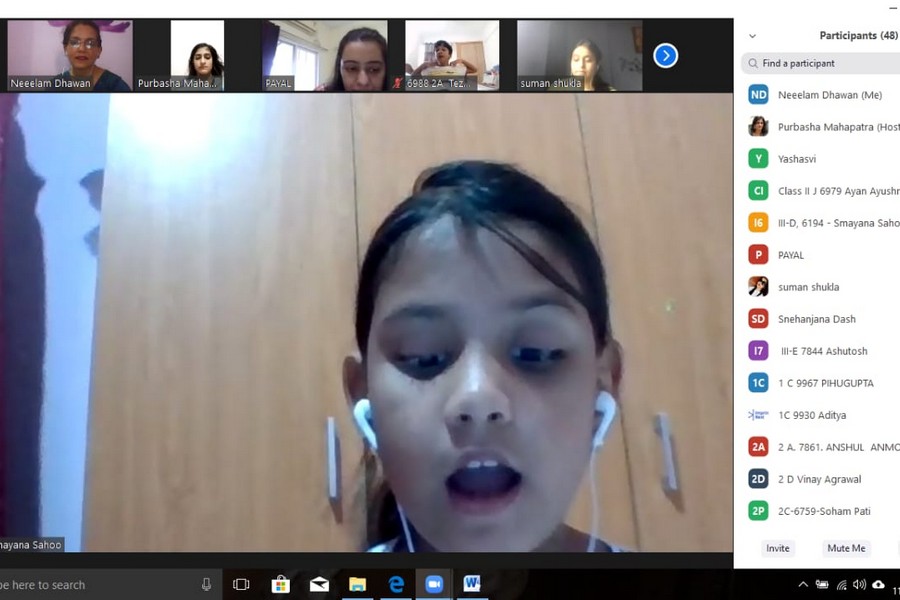Click the Find a participant search box
The image size is (900, 600).
coord(825,63)
